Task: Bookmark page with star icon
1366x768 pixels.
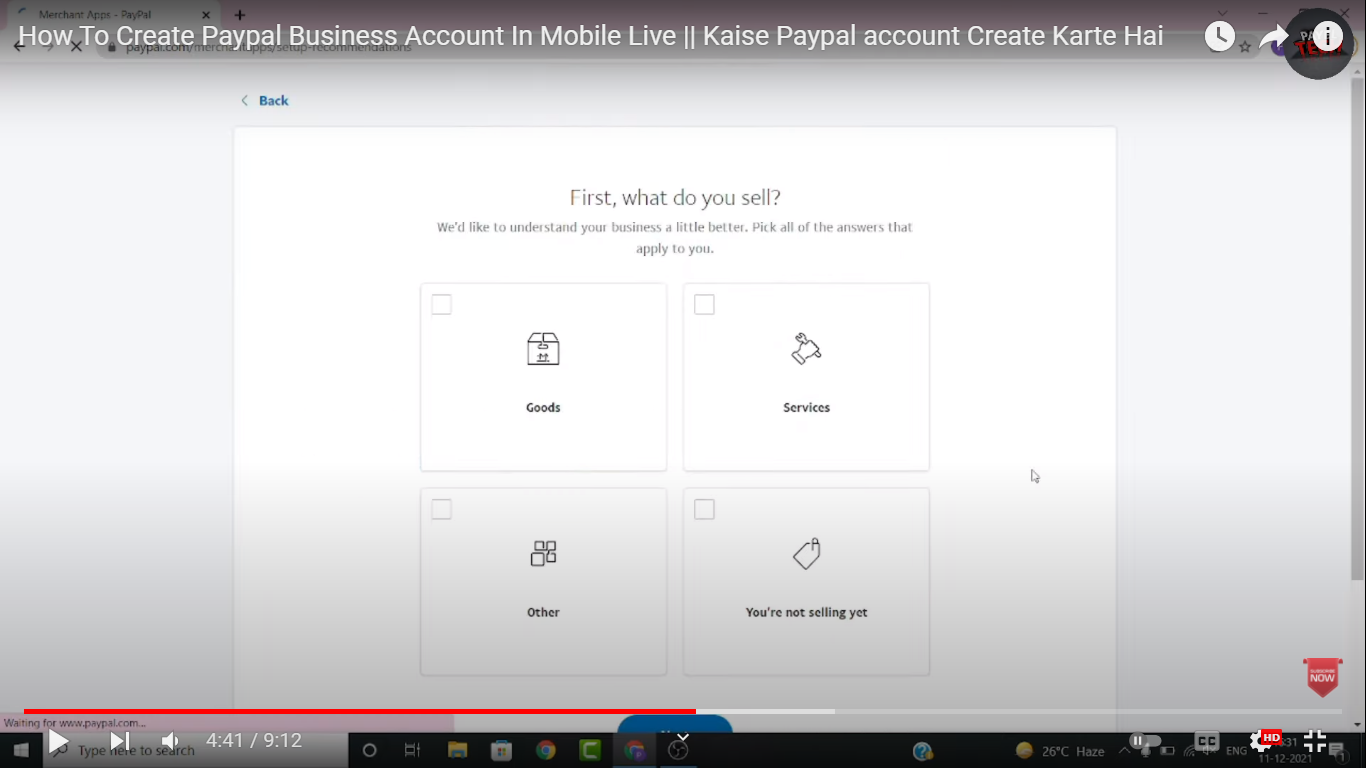Action: coord(1245,47)
